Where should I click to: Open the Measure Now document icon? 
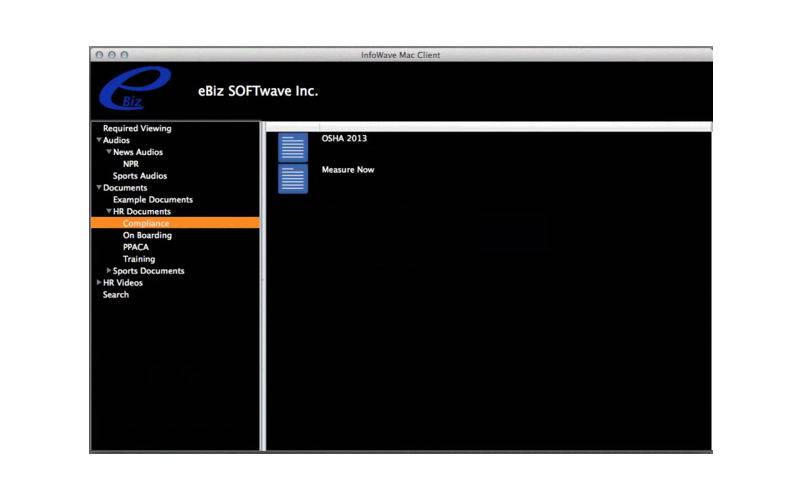[x=293, y=179]
